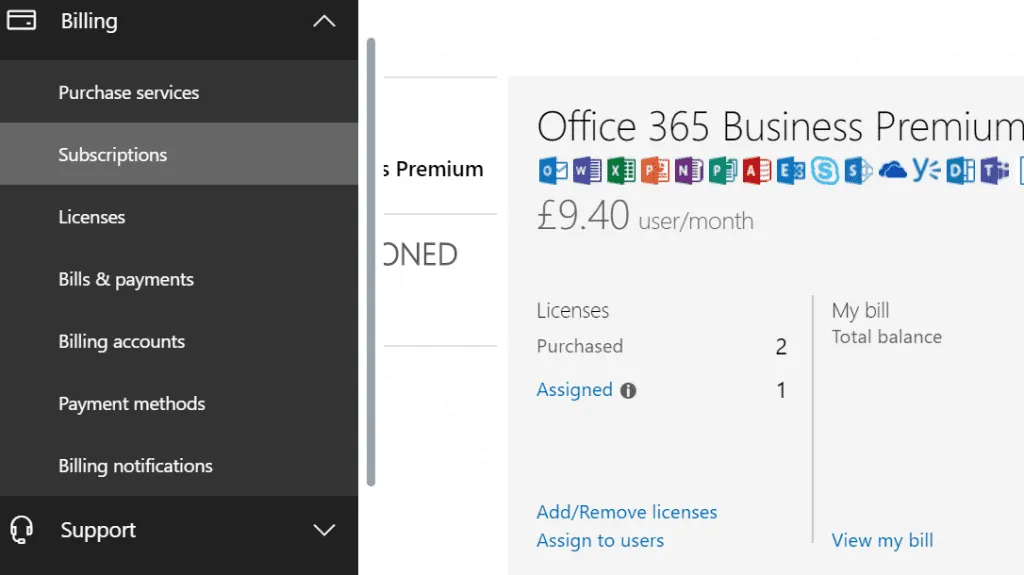Screen dimensions: 1024x575
Task: Click the Assigned licenses count 1
Action: click(781, 390)
